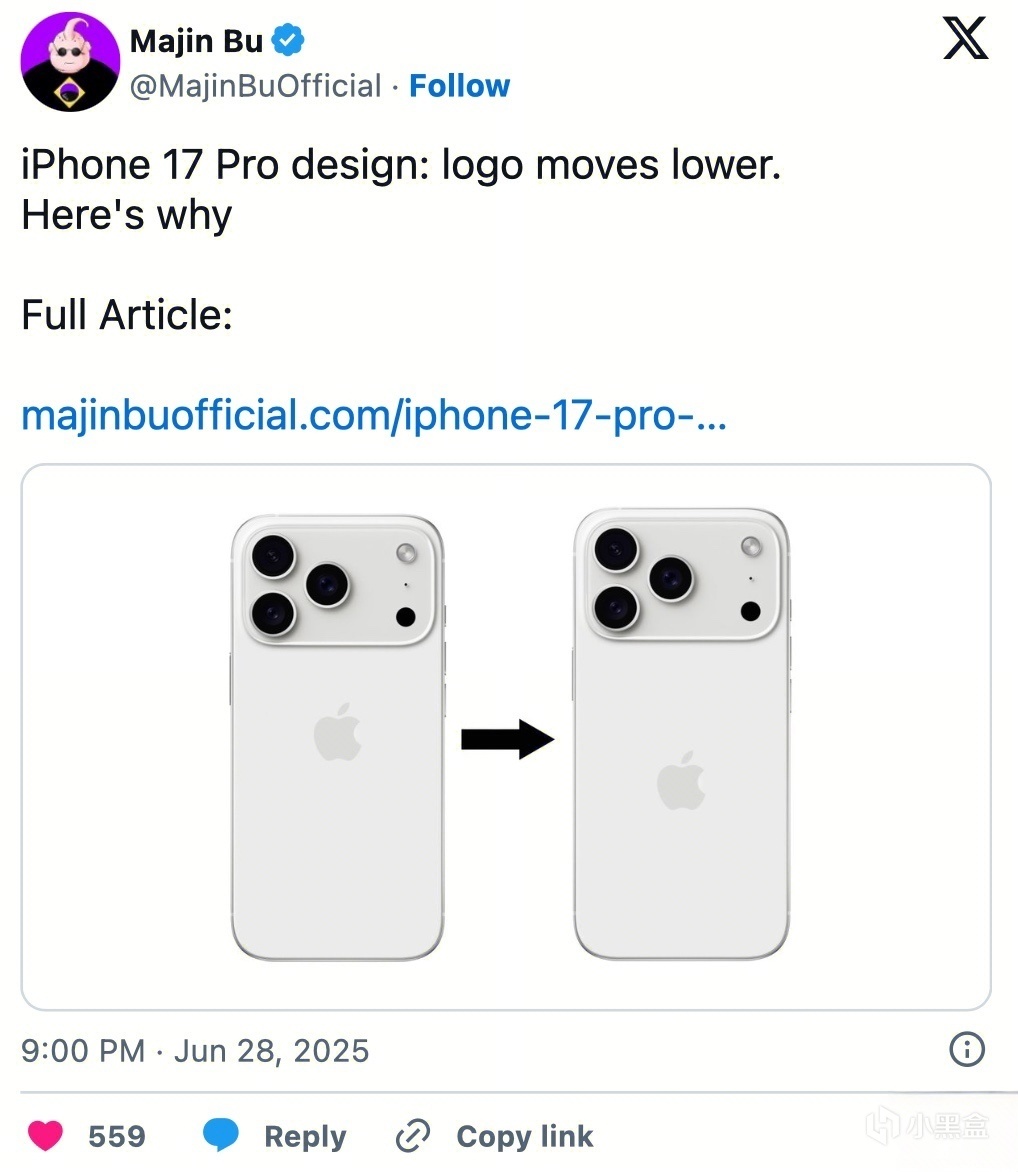Open the 9:00 PM Jun 28, 2025 timestamp
Image resolution: width=1018 pixels, height=1172 pixels.
click(x=195, y=1050)
